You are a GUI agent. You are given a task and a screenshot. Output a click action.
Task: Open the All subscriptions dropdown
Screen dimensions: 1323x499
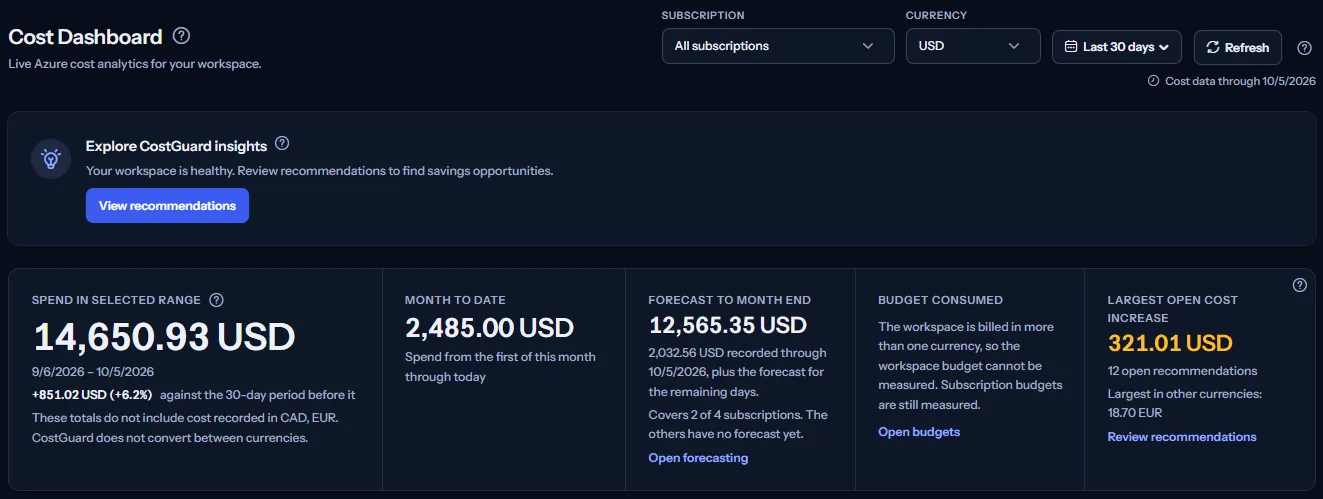[778, 46]
